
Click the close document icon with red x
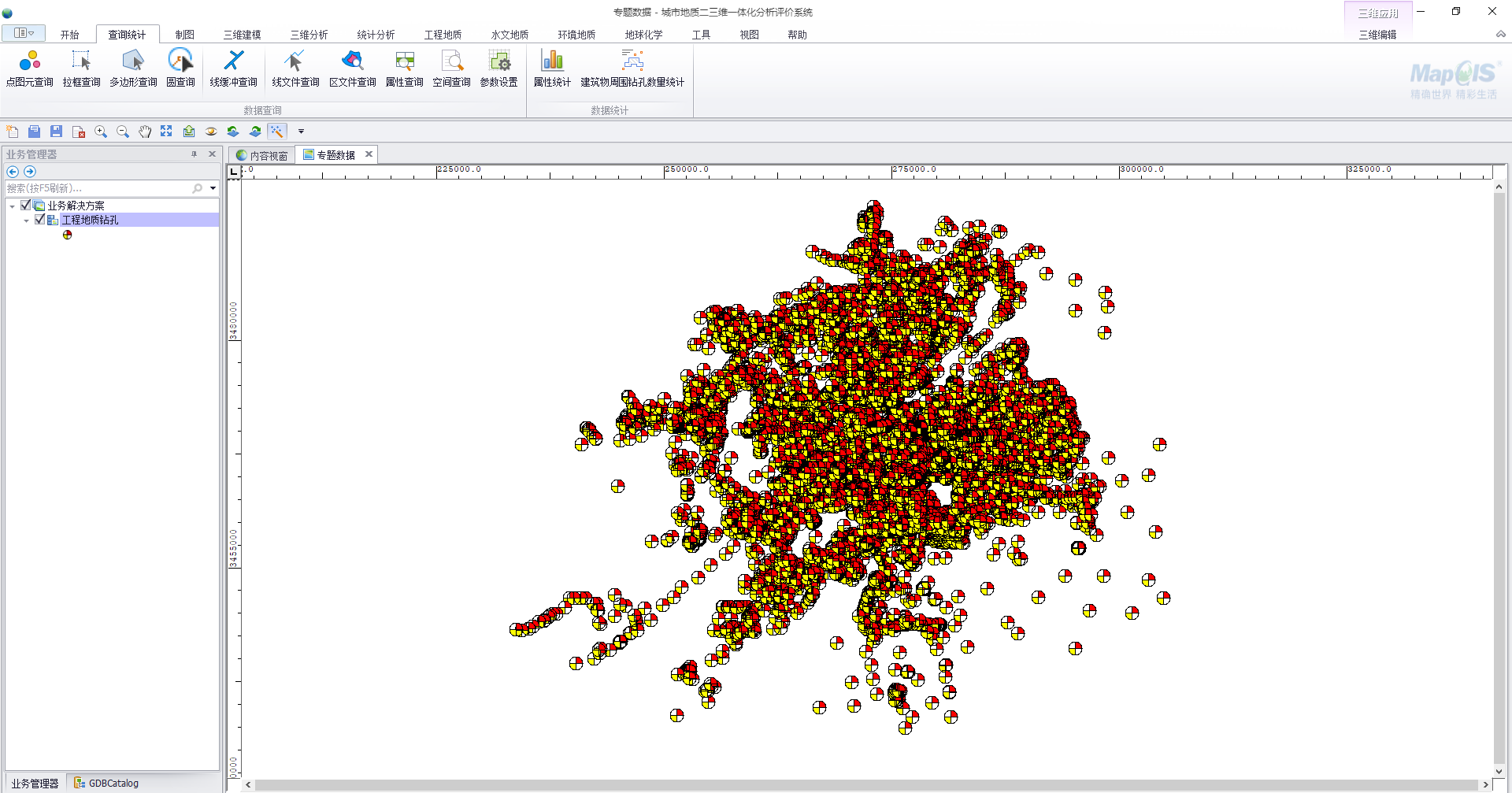coord(78,132)
